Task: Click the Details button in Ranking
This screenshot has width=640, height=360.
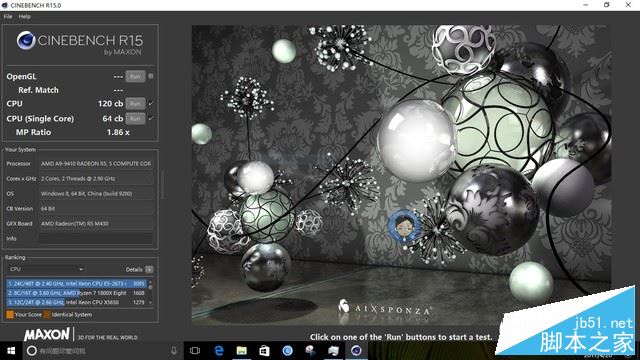Action: [x=149, y=269]
